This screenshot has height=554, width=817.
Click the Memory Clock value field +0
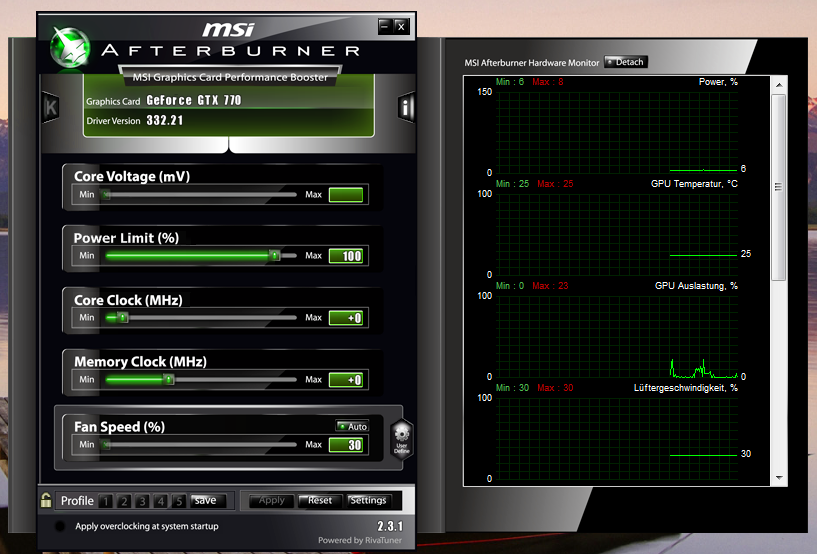[346, 380]
